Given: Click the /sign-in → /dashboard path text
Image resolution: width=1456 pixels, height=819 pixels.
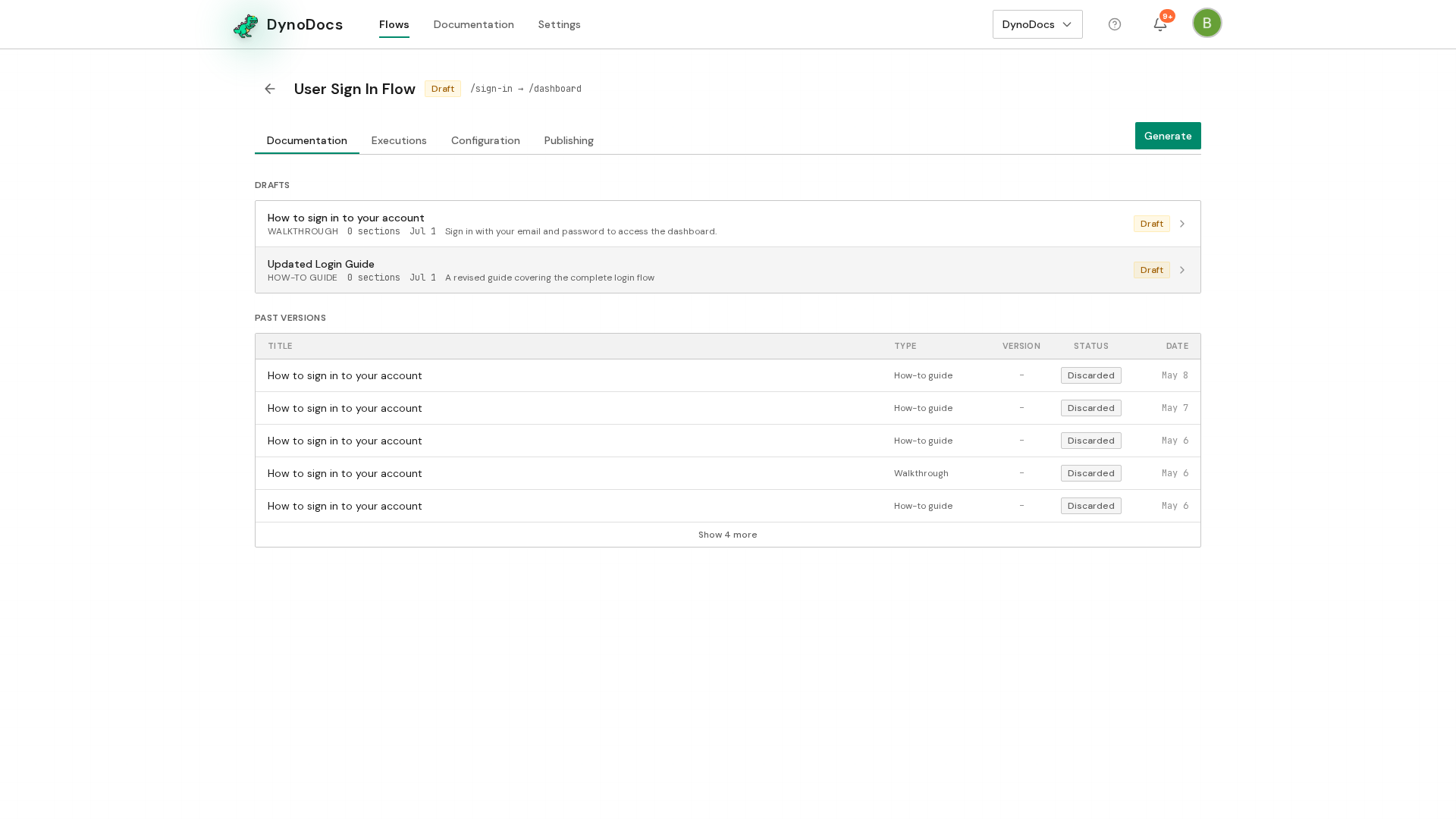Looking at the screenshot, I should tap(526, 89).
